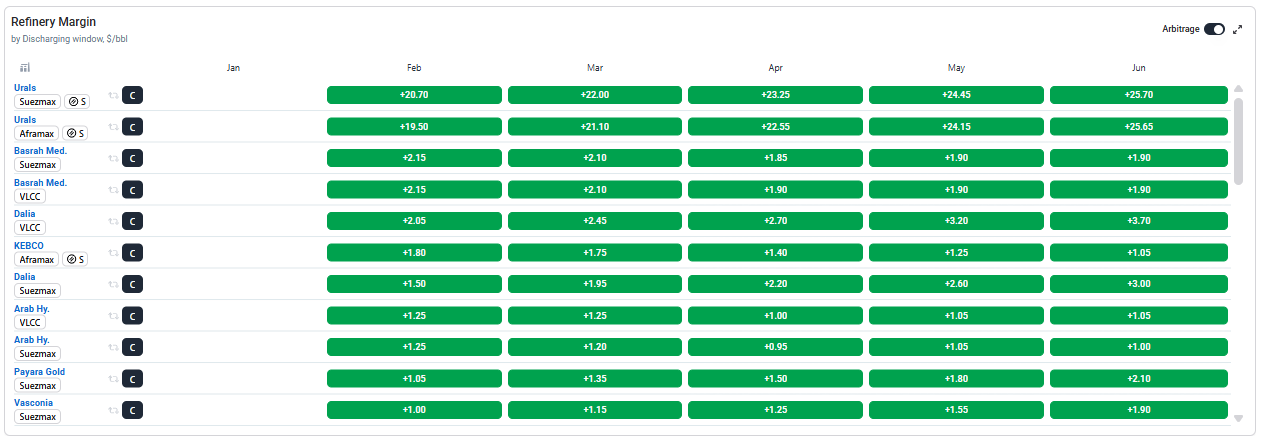Toggle the Arbitrage switch
The height and width of the screenshot is (439, 1261).
[x=1214, y=29]
